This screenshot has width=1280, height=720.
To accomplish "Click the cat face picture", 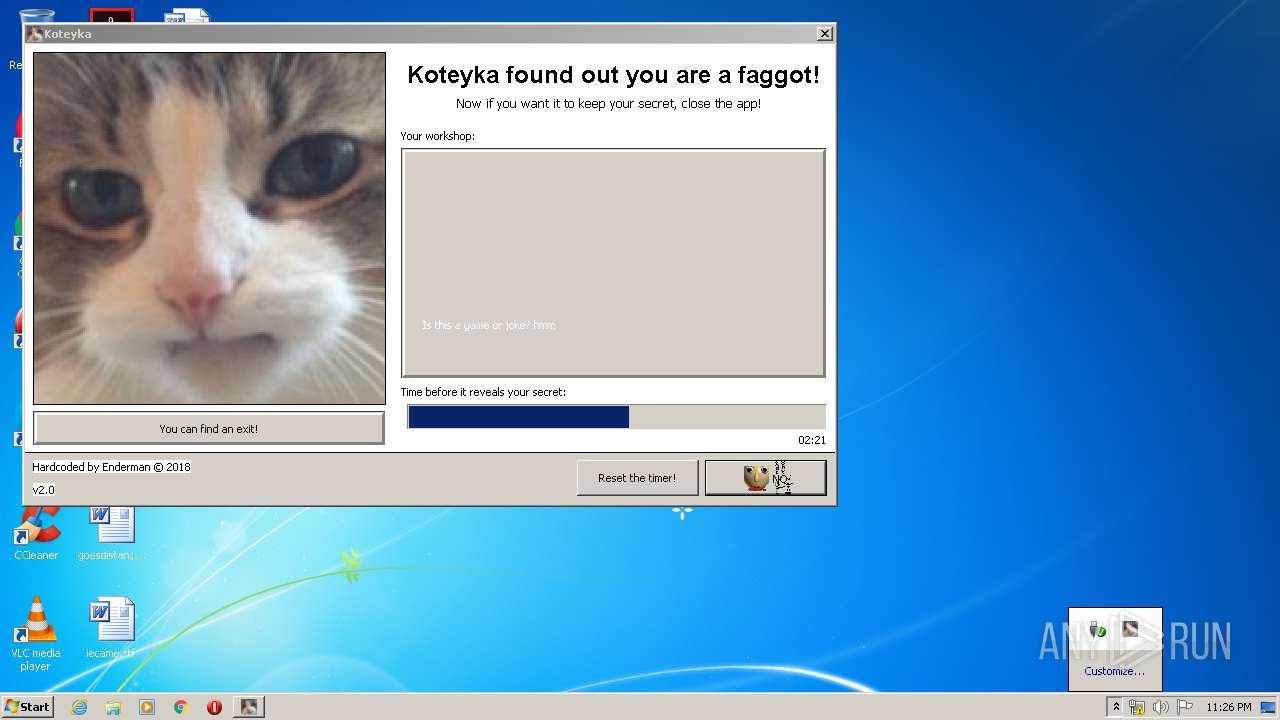I will [x=209, y=229].
